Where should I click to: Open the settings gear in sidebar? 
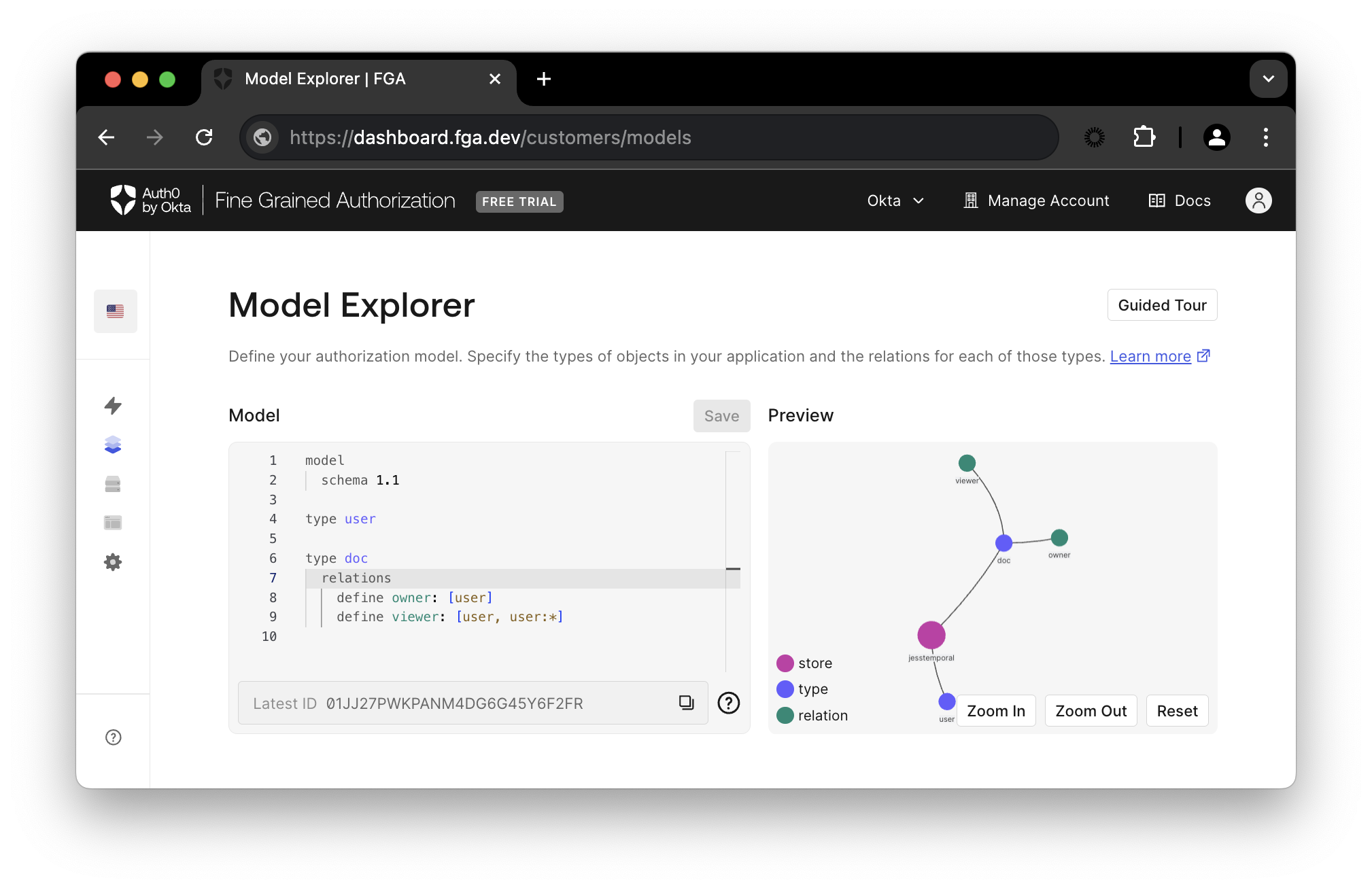tap(113, 562)
